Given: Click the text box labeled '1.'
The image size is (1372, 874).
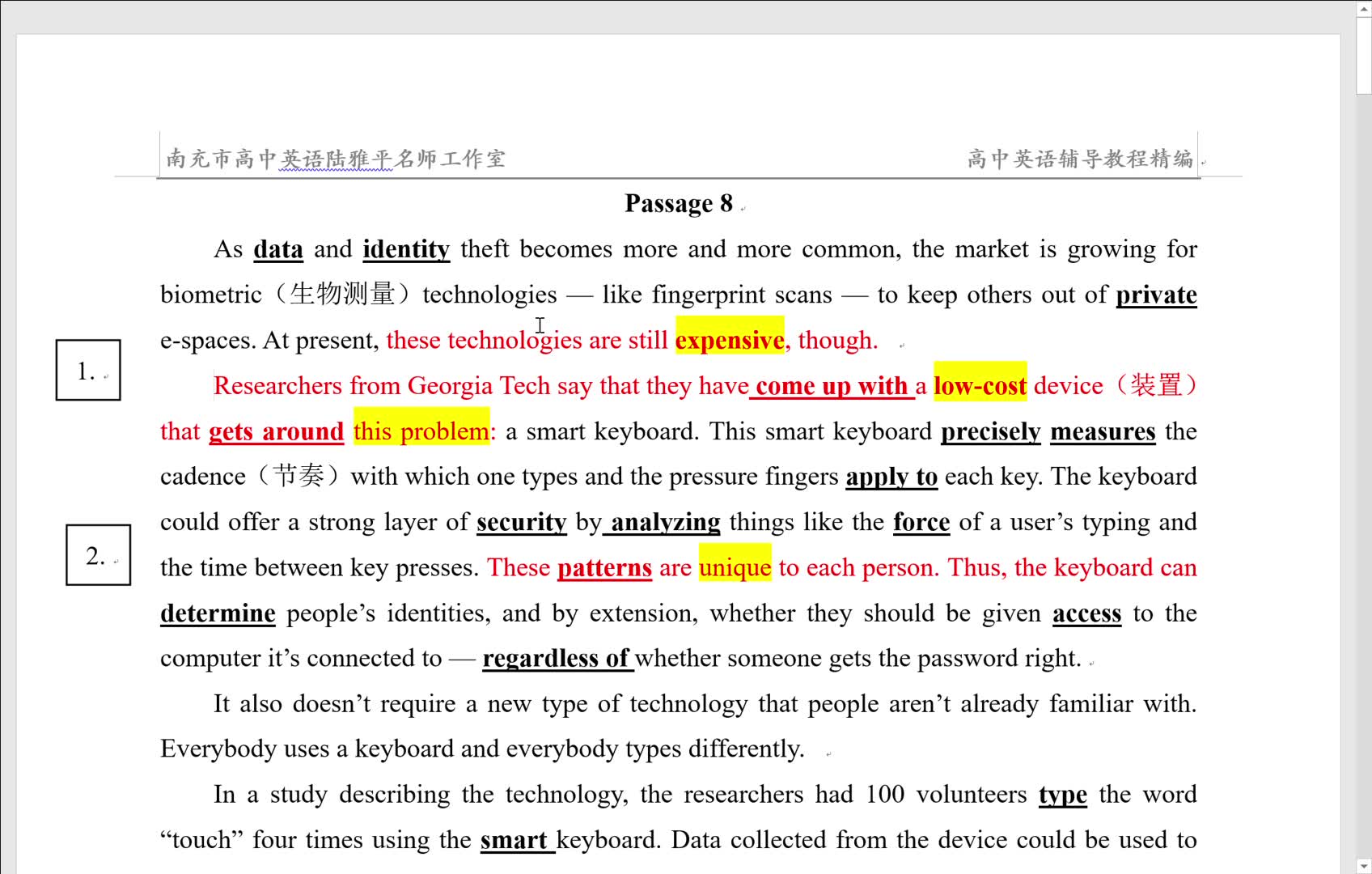Looking at the screenshot, I should [88, 370].
